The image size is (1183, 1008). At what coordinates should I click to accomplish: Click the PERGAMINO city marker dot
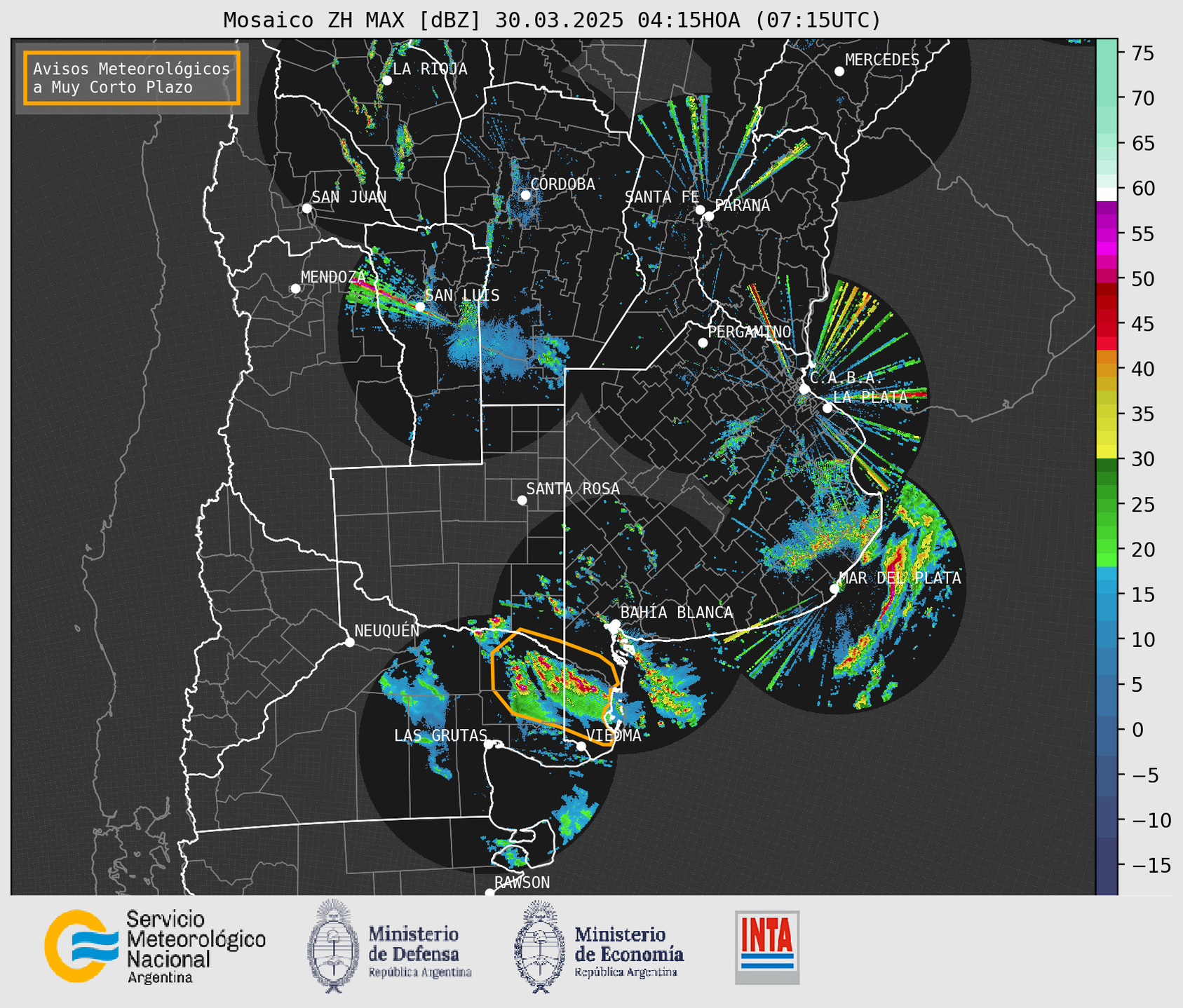coord(703,343)
